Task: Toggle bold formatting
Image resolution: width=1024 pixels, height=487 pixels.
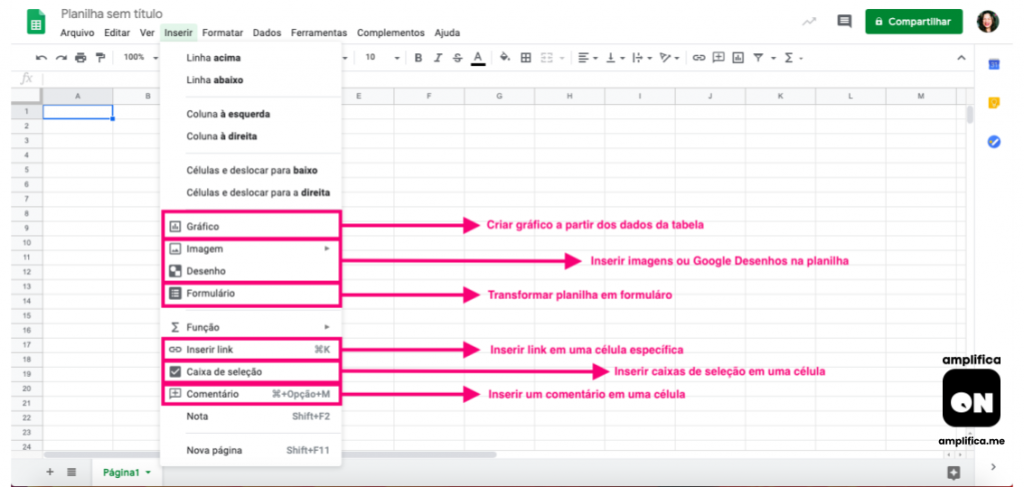Action: (x=419, y=58)
